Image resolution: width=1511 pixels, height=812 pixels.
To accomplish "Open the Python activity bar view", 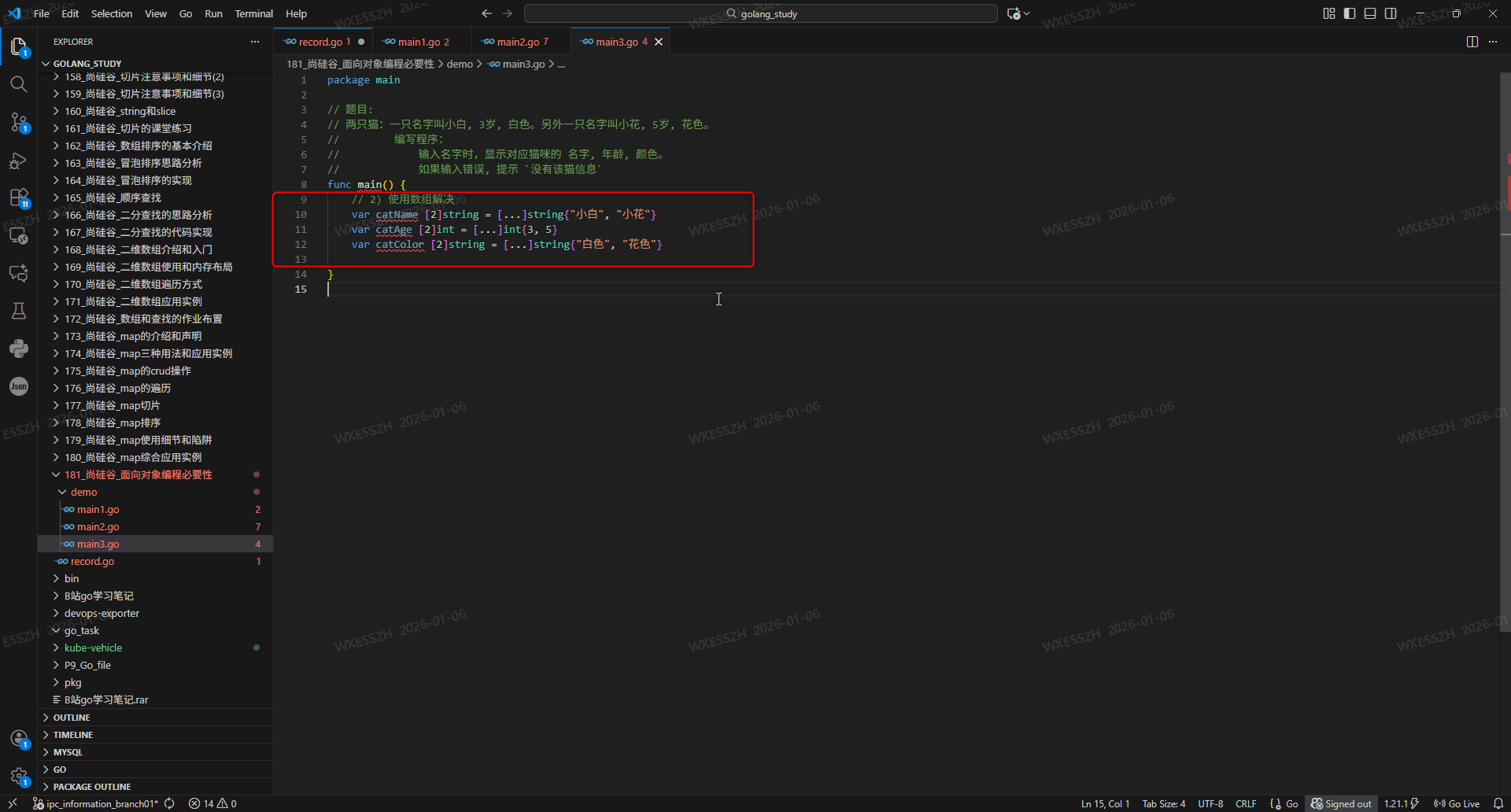I will pos(19,349).
